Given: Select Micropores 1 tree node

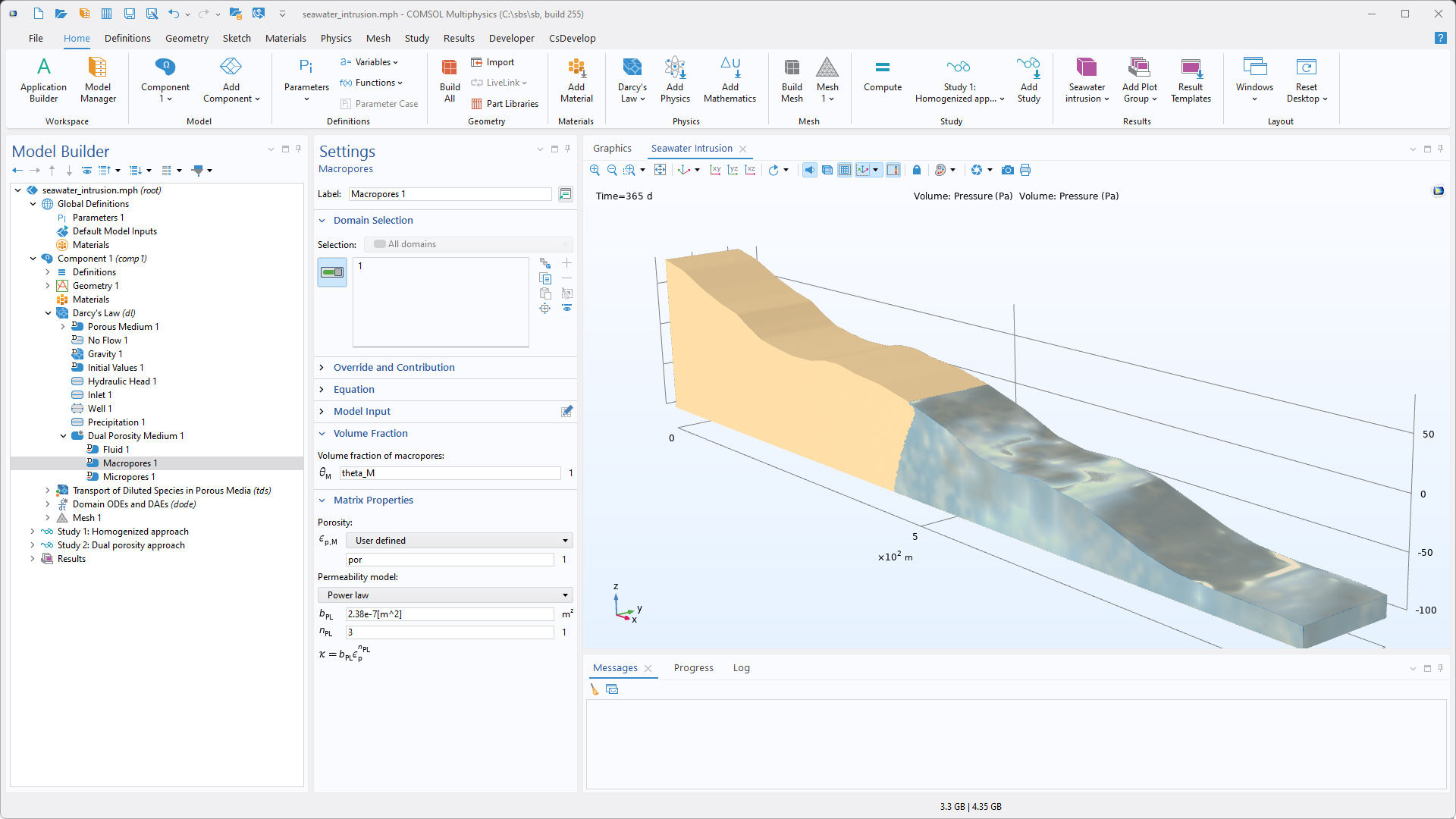Looking at the screenshot, I should (128, 477).
